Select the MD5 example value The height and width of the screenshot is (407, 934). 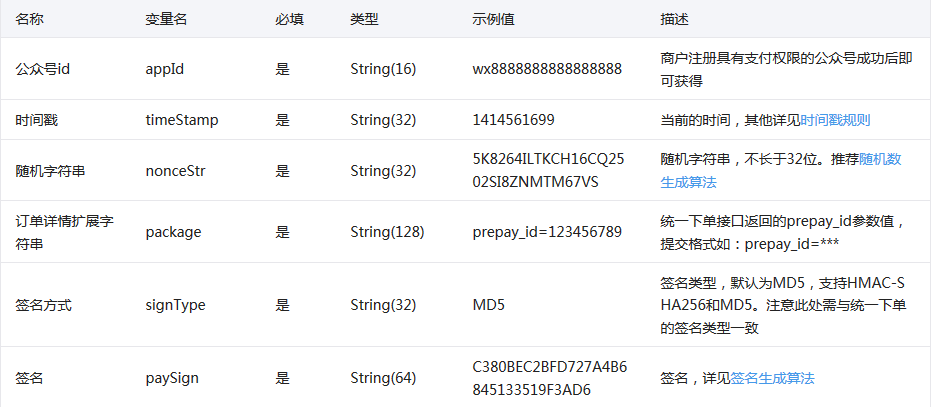(x=488, y=306)
